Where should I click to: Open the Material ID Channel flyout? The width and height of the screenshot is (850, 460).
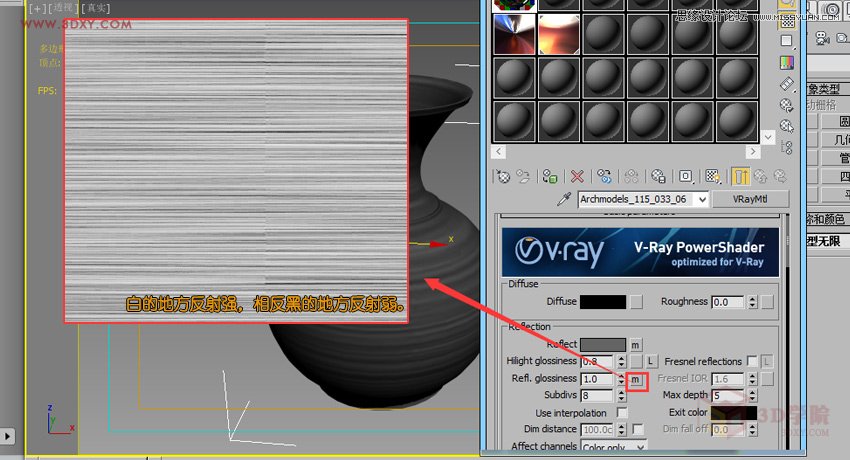686,177
